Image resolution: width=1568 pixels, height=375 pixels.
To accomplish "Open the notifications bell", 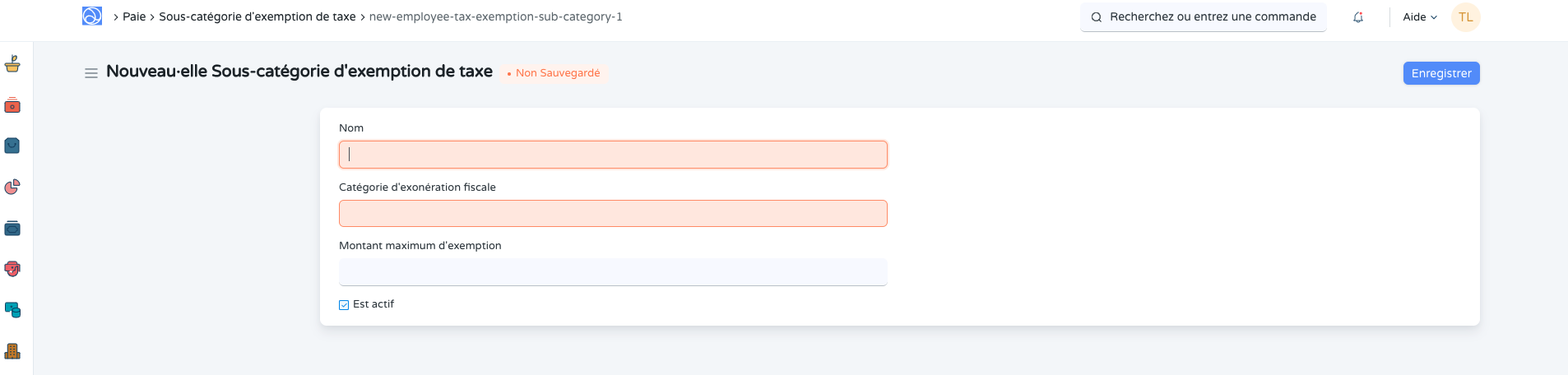I will 1358,17.
